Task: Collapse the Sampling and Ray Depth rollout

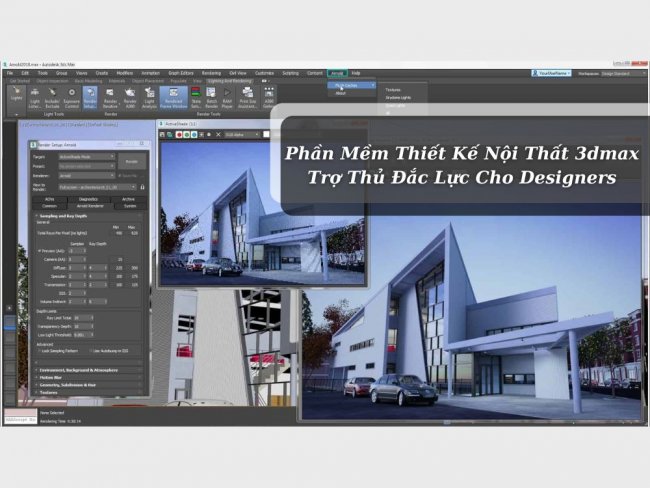Action: tap(89, 216)
